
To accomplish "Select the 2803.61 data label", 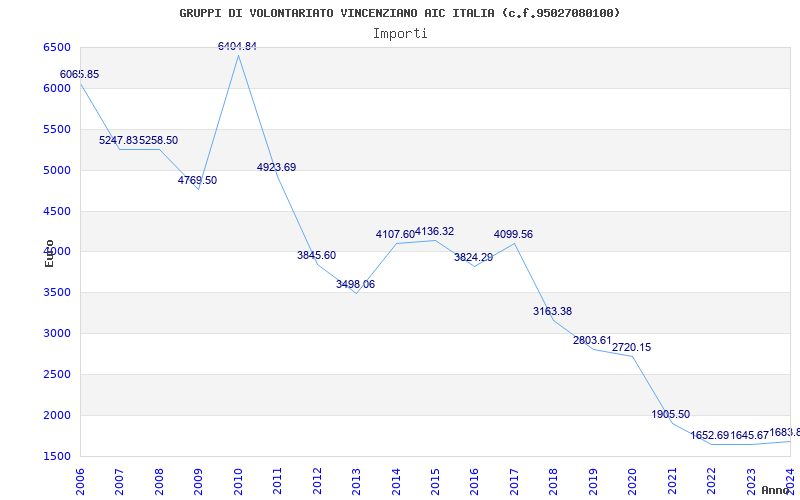I will point(592,340).
